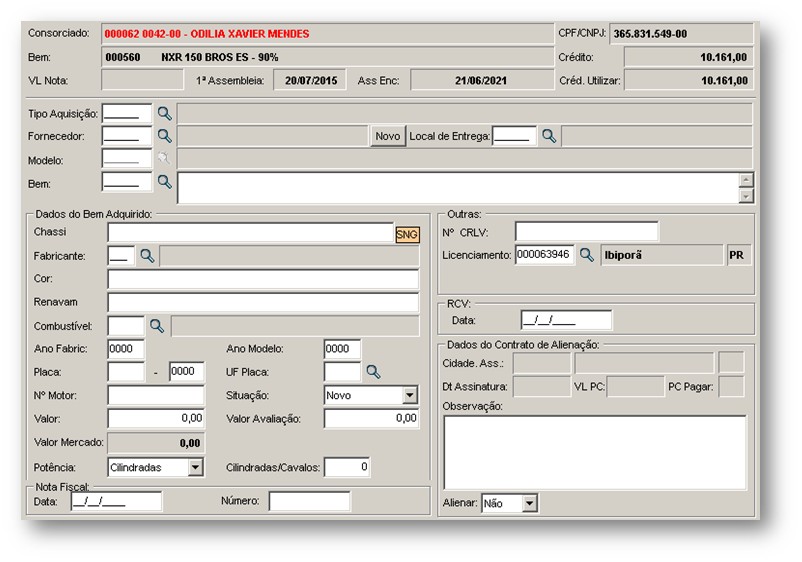Viewport: 802px width, 562px height.
Task: Click the Renavam input field
Action: pos(263,302)
